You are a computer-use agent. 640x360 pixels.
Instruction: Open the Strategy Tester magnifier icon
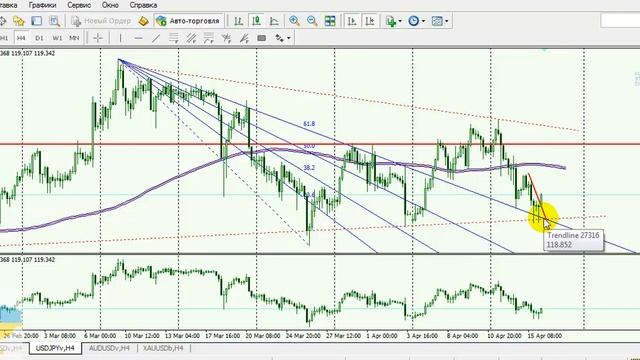click(54, 21)
